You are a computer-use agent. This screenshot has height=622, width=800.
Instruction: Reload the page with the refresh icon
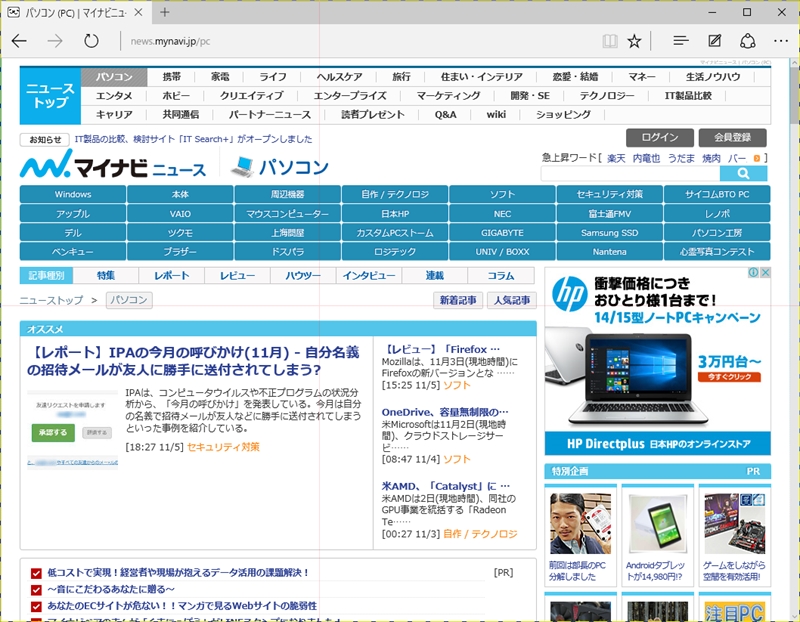tap(91, 41)
